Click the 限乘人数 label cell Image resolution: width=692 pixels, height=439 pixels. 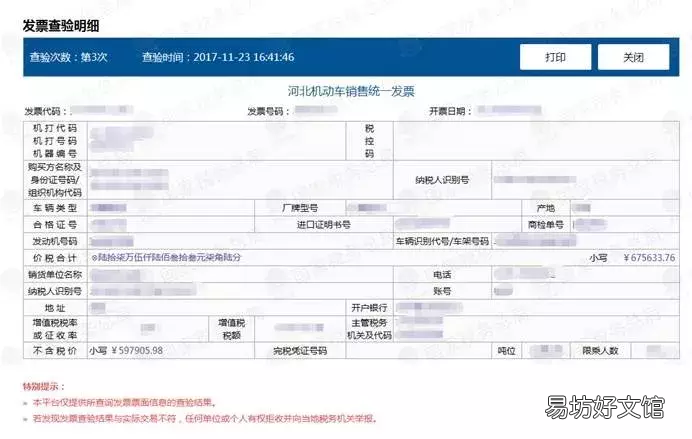[x=600, y=351]
